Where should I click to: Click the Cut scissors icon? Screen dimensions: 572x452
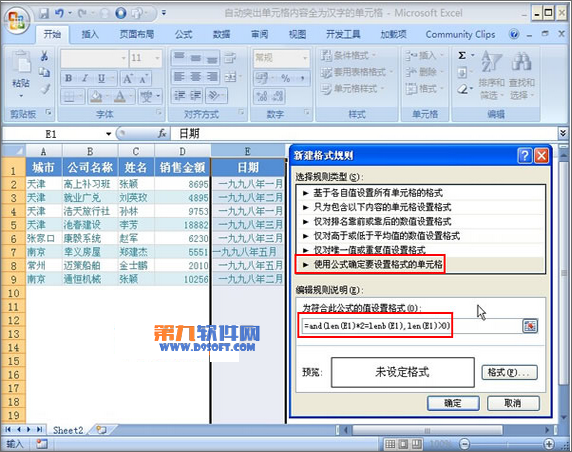click(x=44, y=56)
